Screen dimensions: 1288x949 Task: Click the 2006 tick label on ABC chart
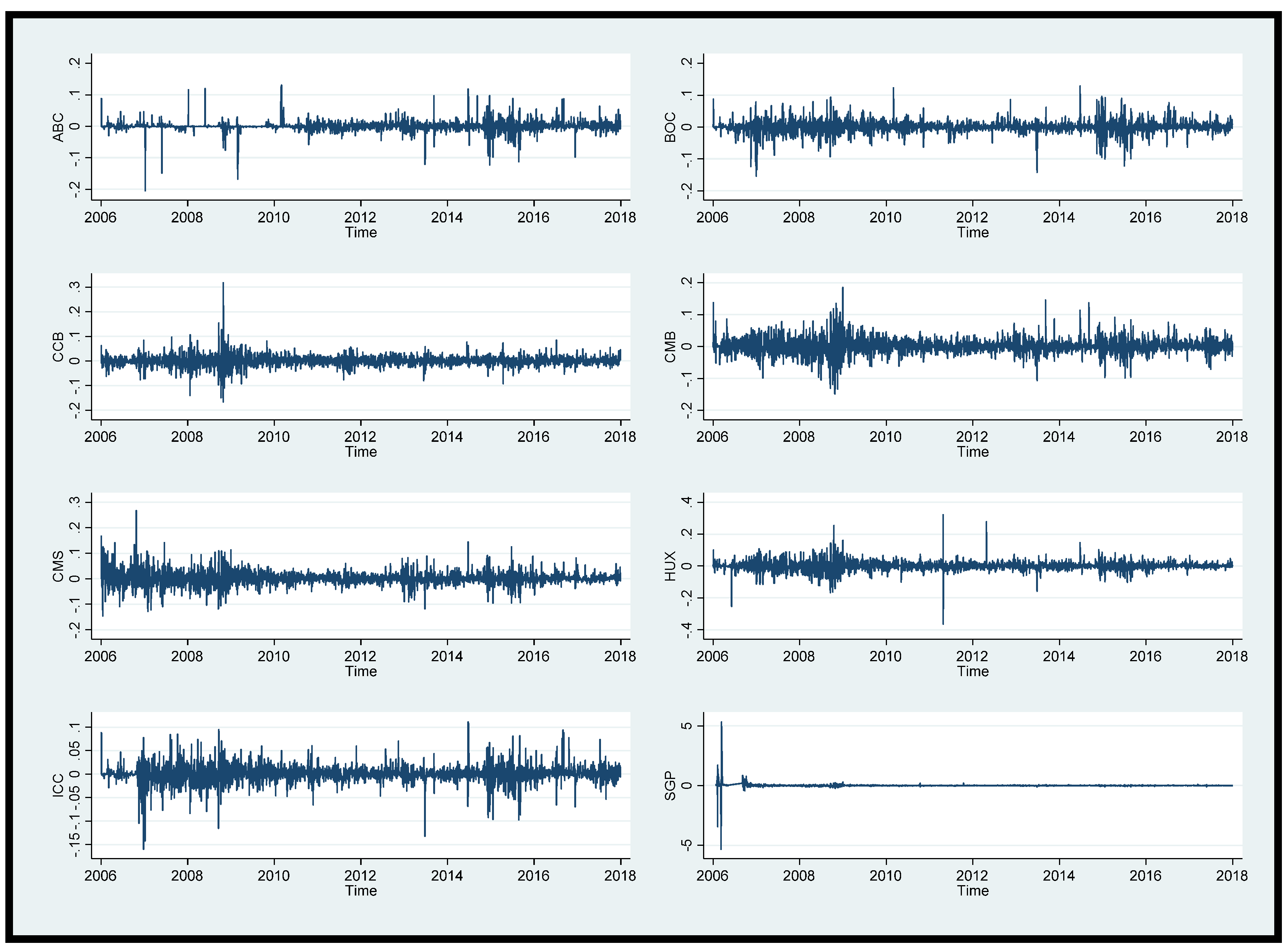point(101,218)
